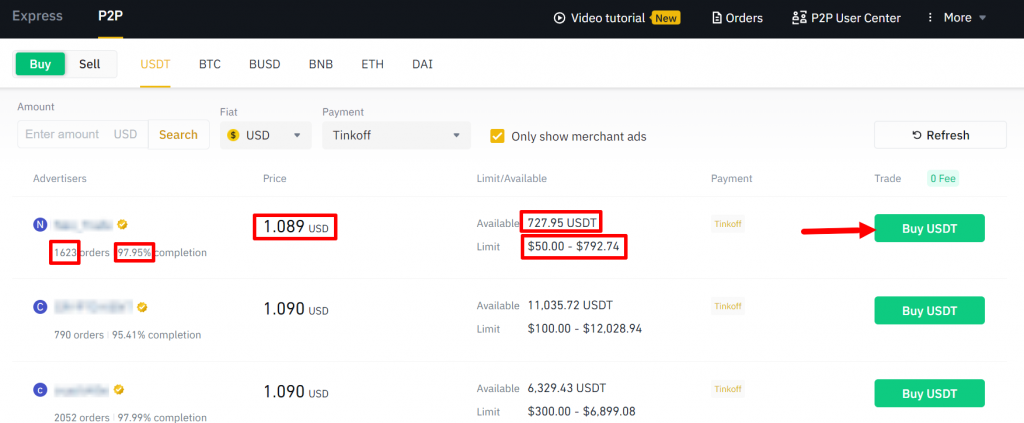1024x423 pixels.
Task: Click the Orders document icon
Action: [717, 18]
